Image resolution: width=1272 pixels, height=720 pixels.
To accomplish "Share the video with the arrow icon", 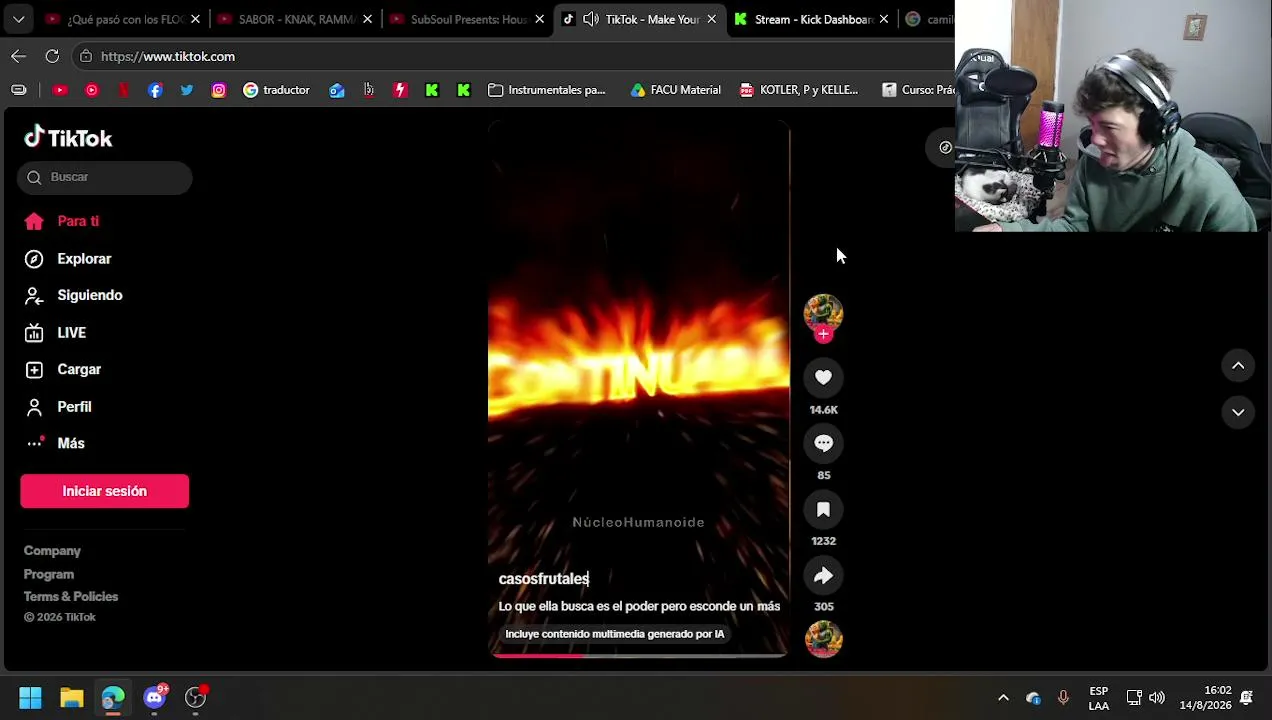I will (x=823, y=575).
